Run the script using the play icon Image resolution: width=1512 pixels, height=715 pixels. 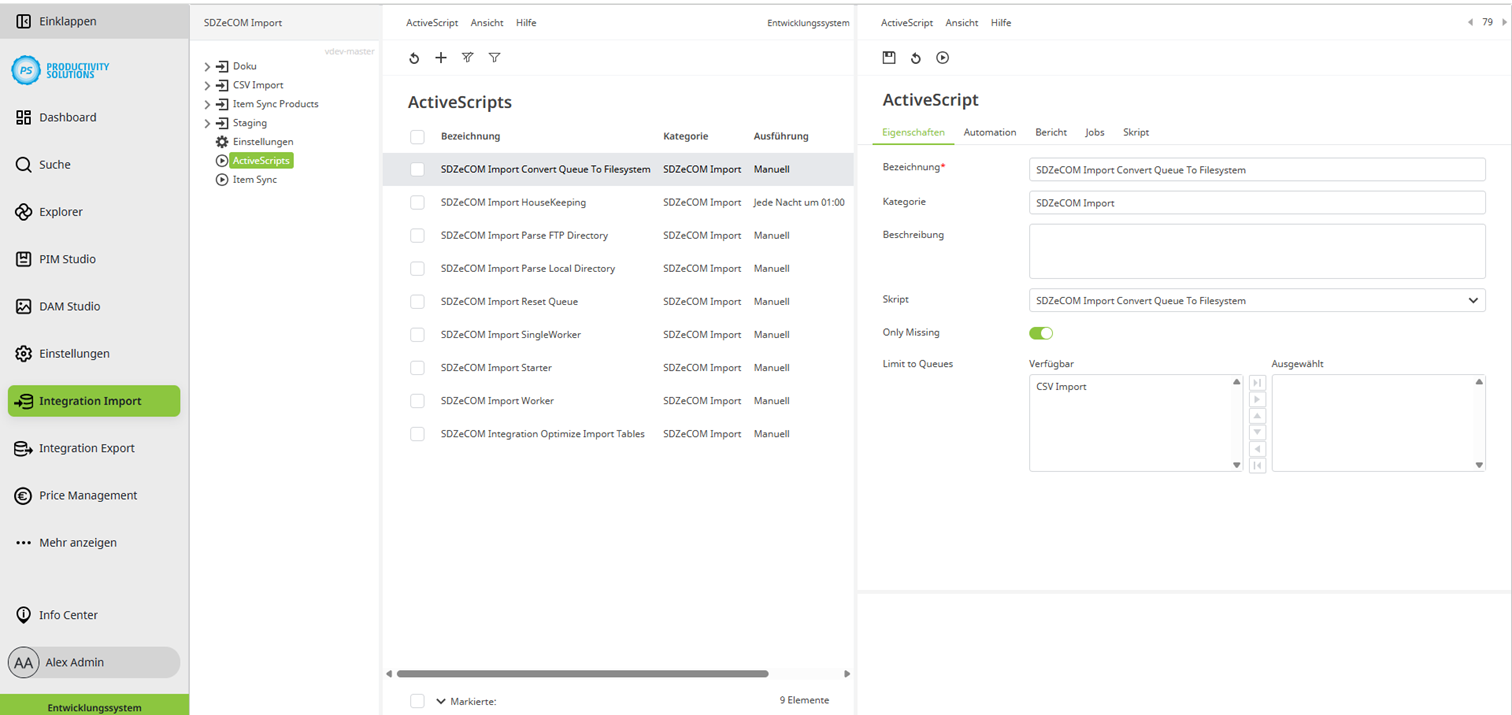(x=942, y=58)
